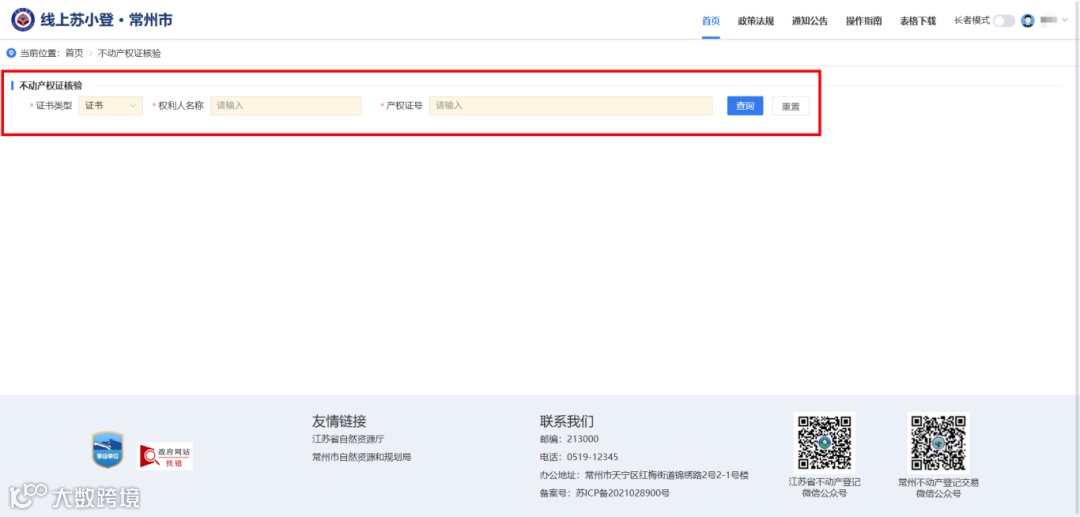Expand the user account menu chevron
Screen dimensions: 1080x517
click(x=1065, y=21)
